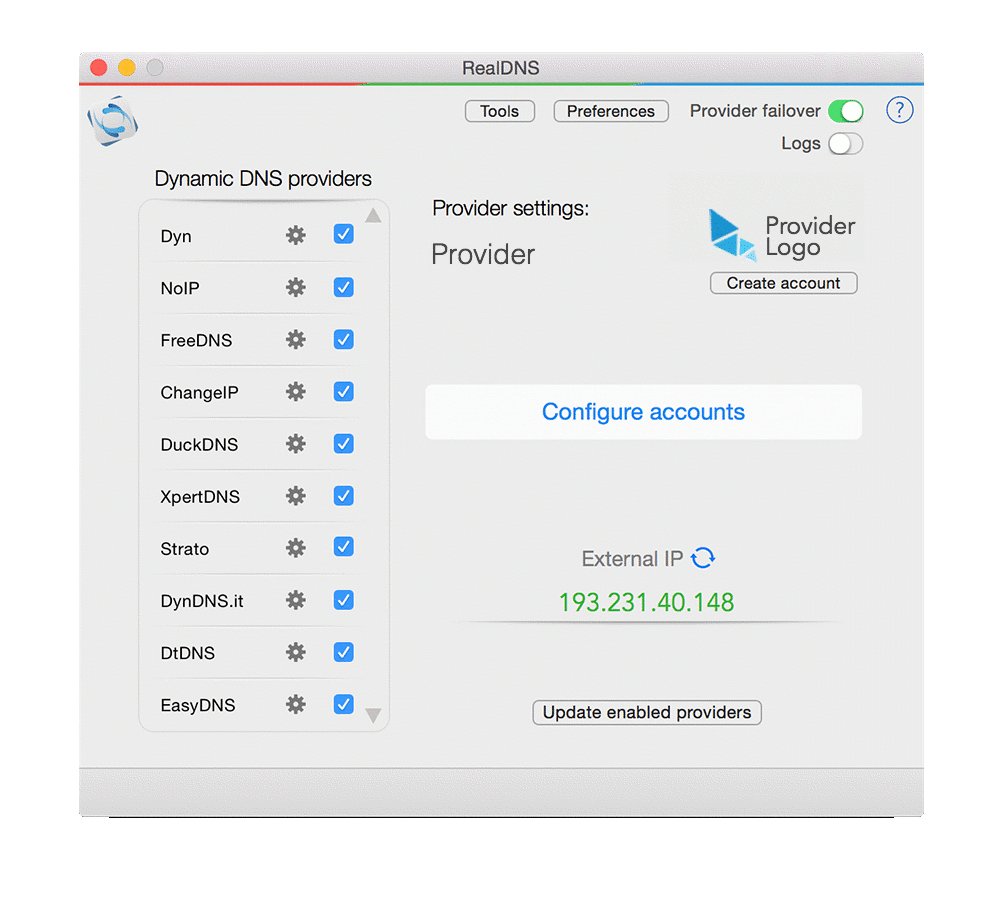This screenshot has width=1004, height=911.
Task: Open settings gear for Dyn provider
Action: click(x=295, y=235)
